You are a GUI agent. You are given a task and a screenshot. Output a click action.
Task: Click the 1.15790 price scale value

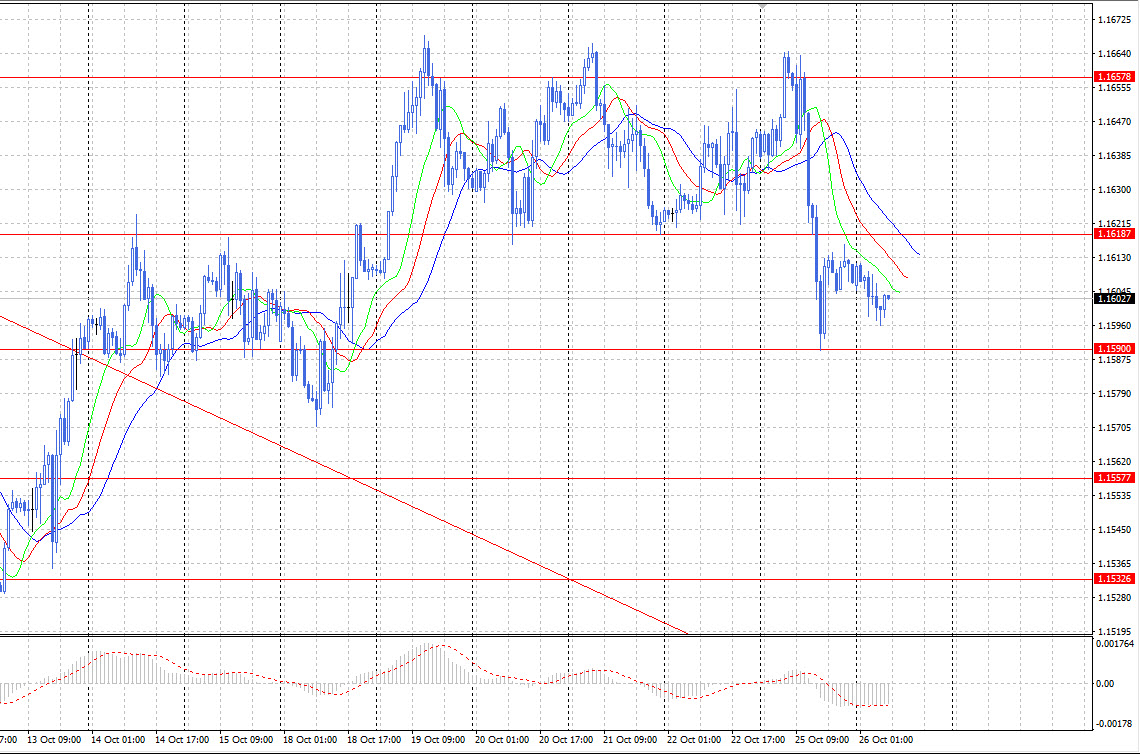pyautogui.click(x=1114, y=393)
